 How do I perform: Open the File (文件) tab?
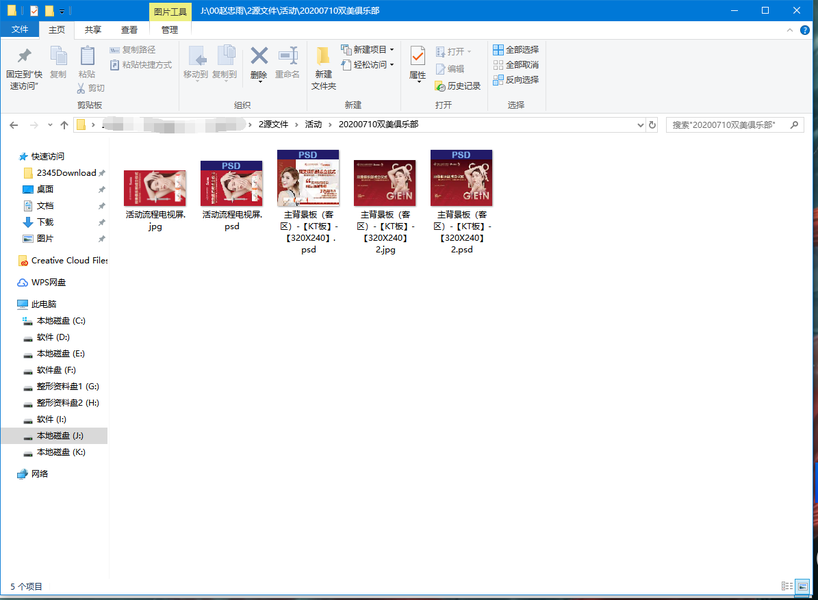coord(20,29)
